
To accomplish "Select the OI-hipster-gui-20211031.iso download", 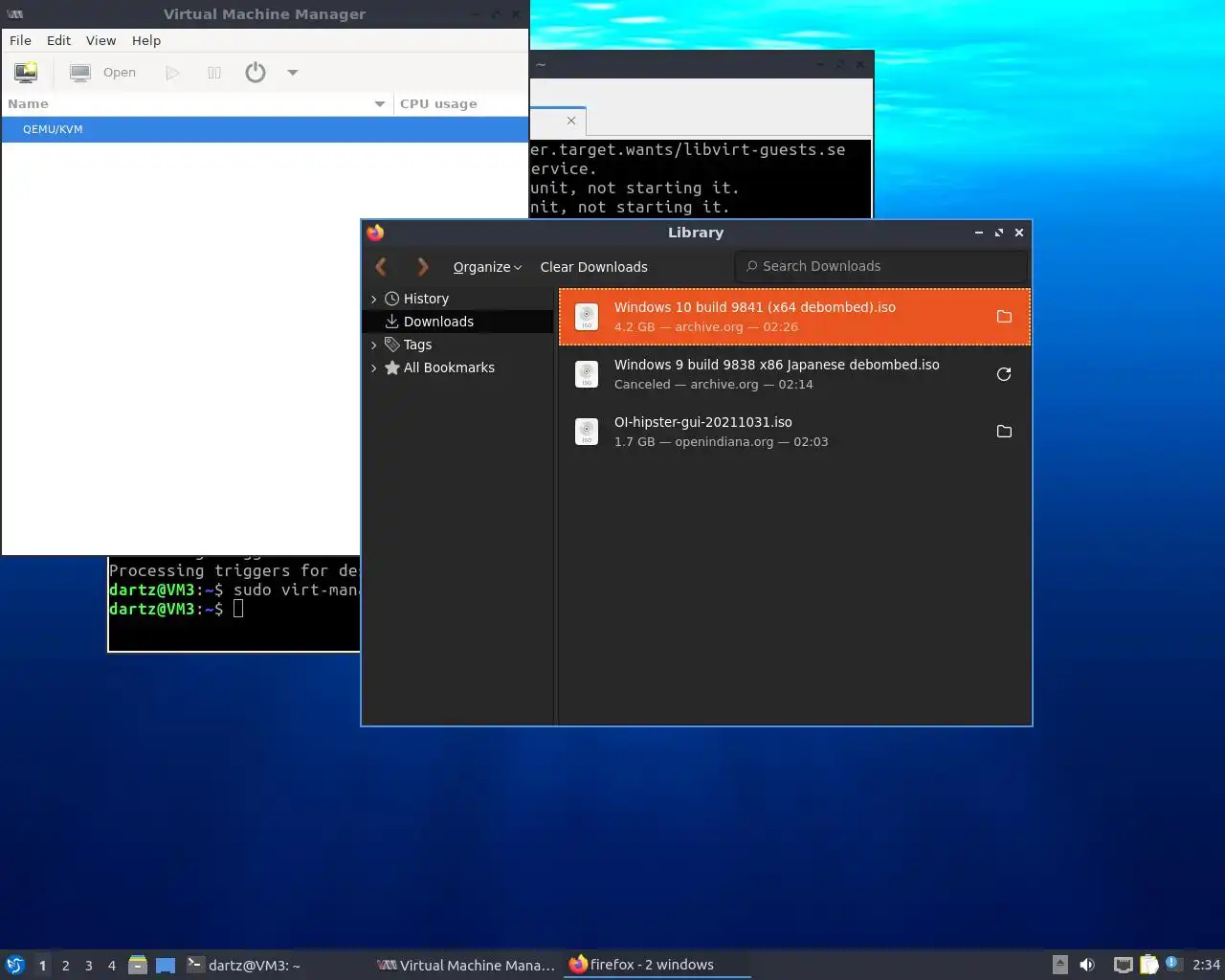I will (794, 432).
